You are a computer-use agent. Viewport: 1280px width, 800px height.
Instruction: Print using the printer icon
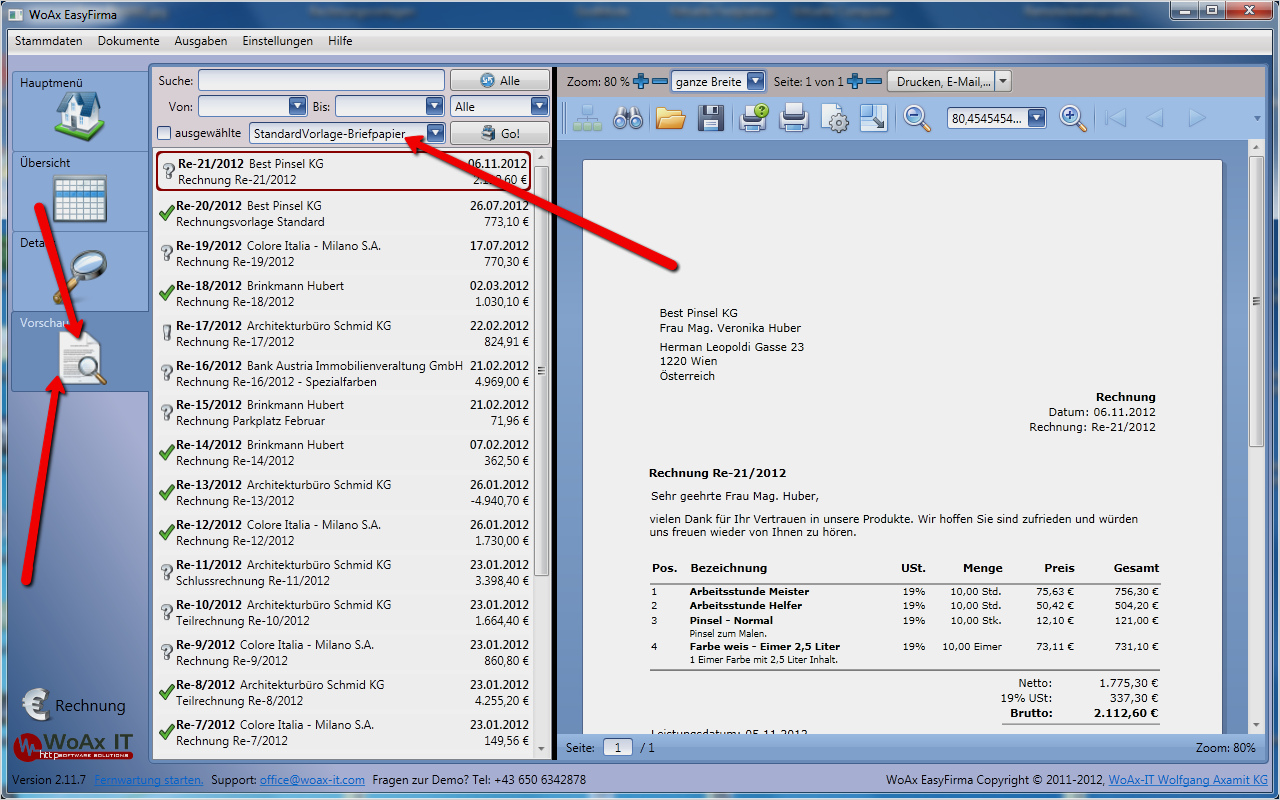tap(794, 118)
